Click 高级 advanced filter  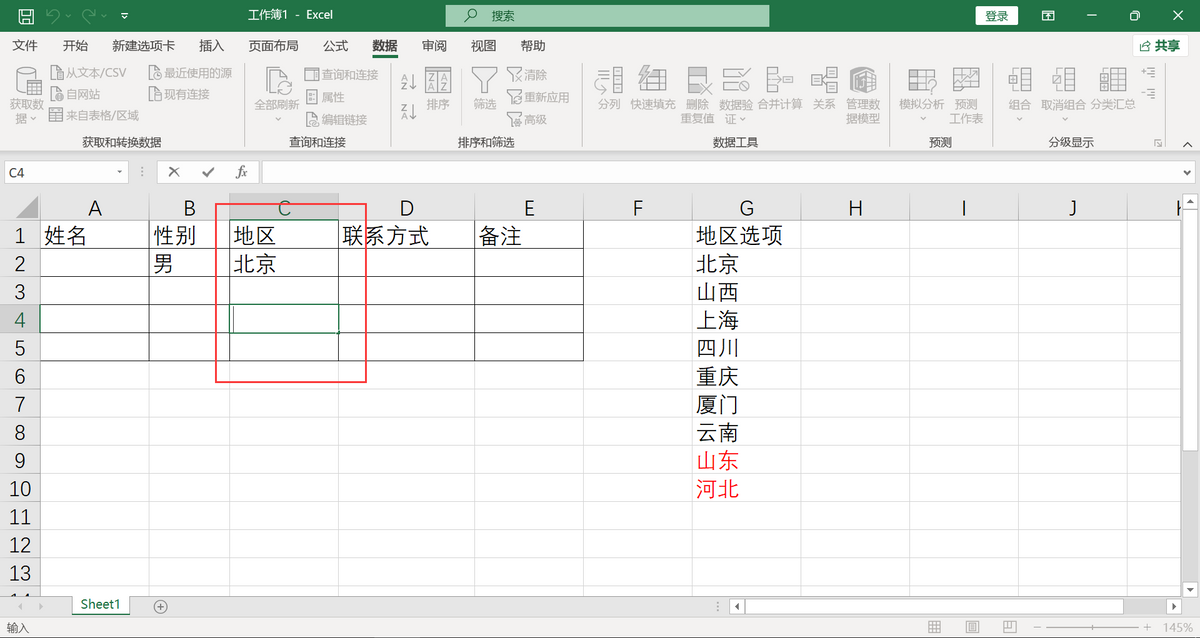pos(527,119)
